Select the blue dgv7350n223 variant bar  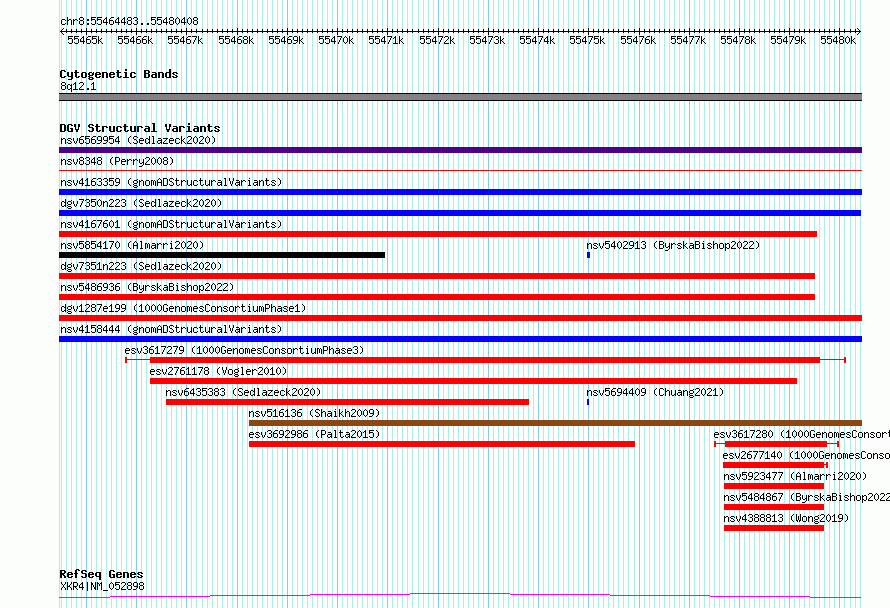[460, 213]
